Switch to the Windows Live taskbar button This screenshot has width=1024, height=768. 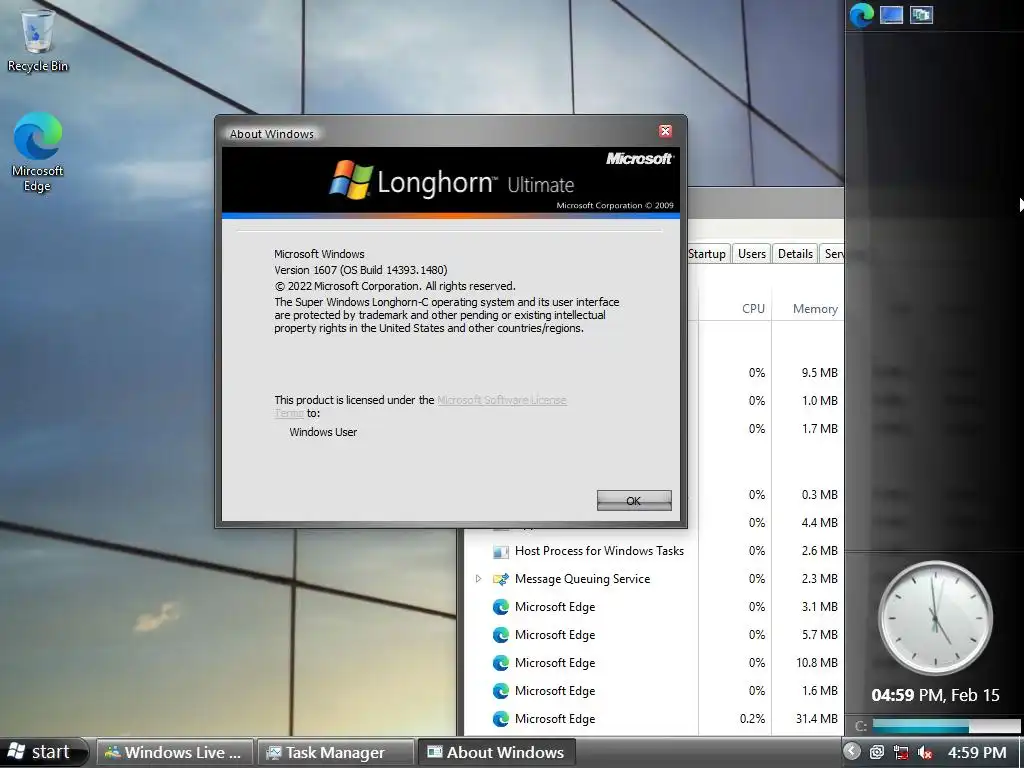[x=173, y=752]
